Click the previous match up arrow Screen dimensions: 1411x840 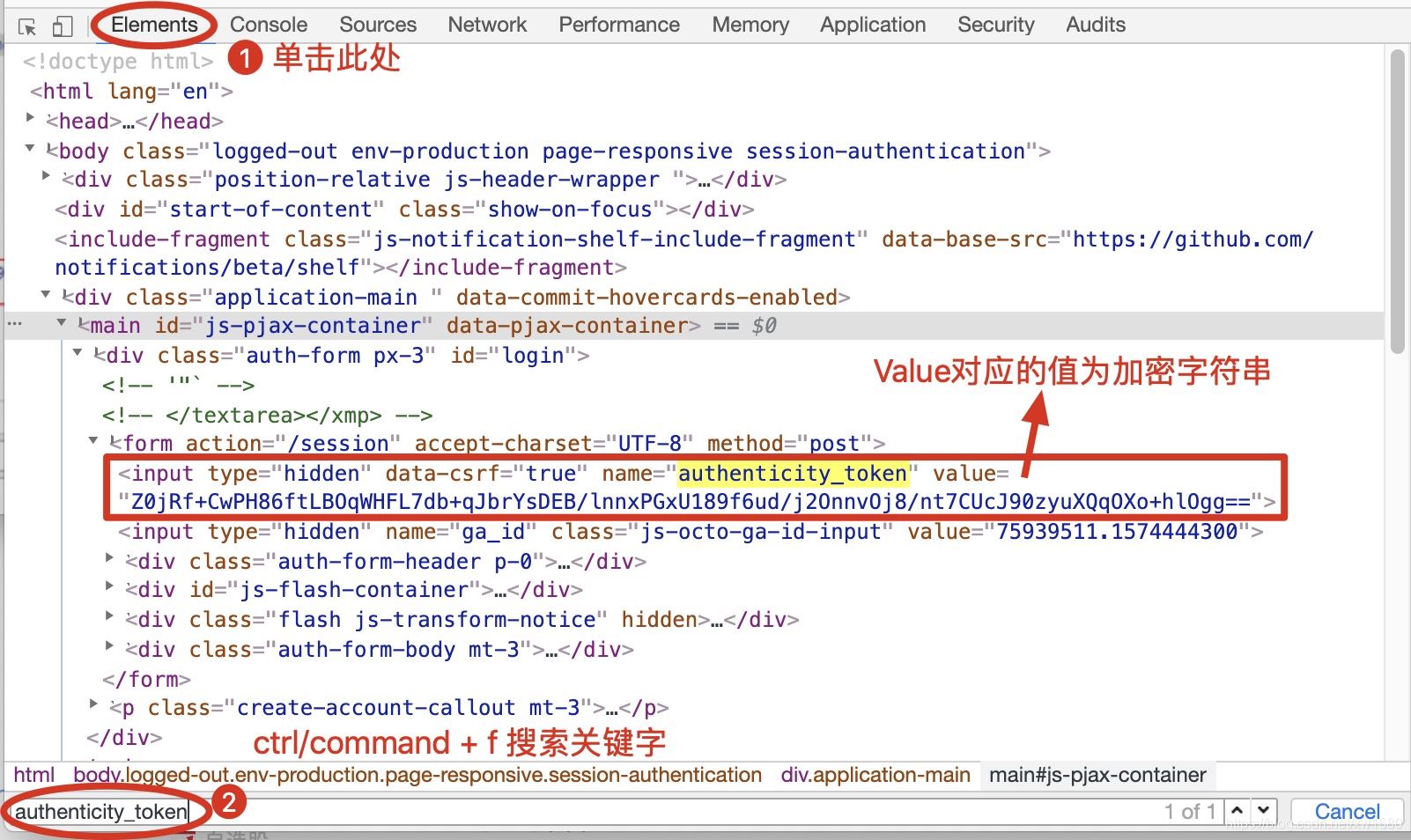(x=1237, y=811)
